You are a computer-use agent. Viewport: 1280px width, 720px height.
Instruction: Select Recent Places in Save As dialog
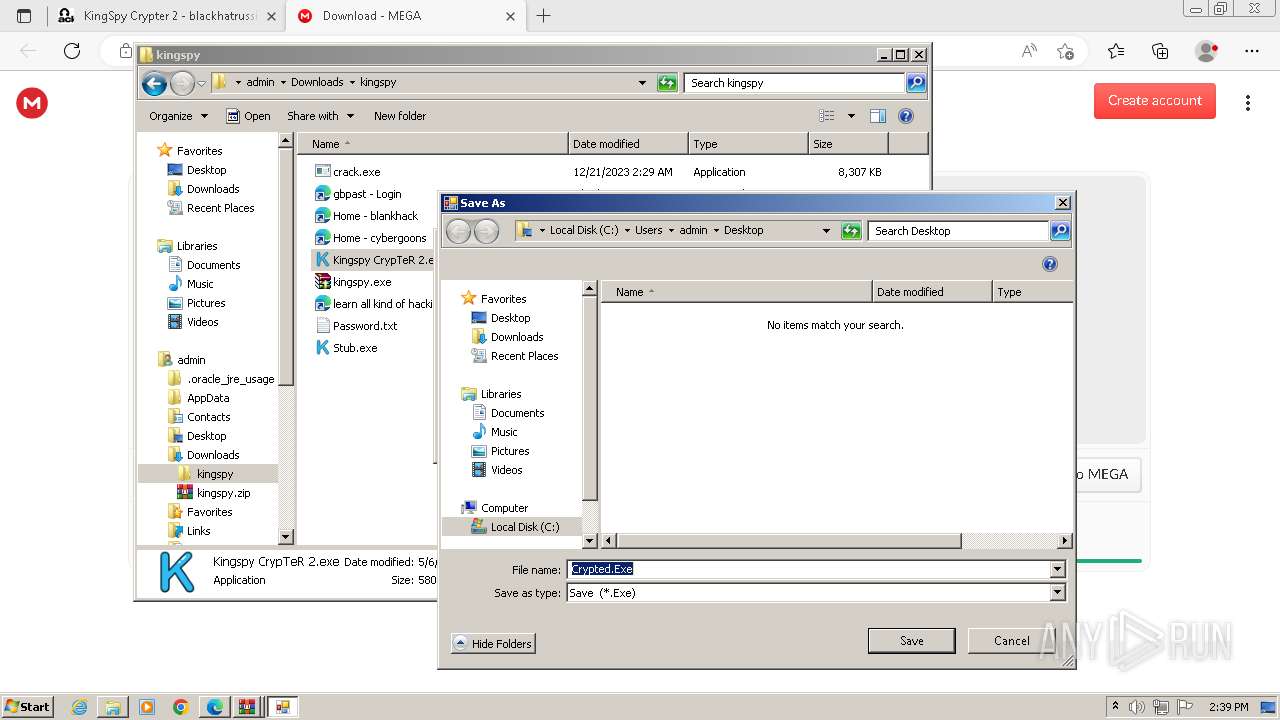click(x=524, y=356)
